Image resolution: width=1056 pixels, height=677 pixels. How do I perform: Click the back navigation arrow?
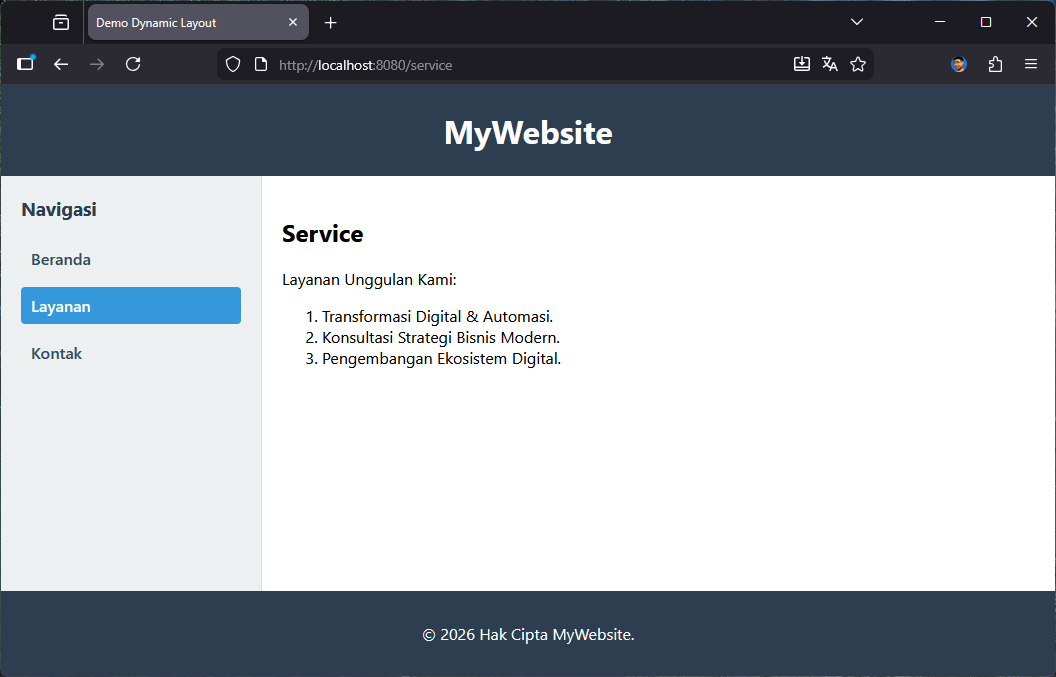coord(61,64)
